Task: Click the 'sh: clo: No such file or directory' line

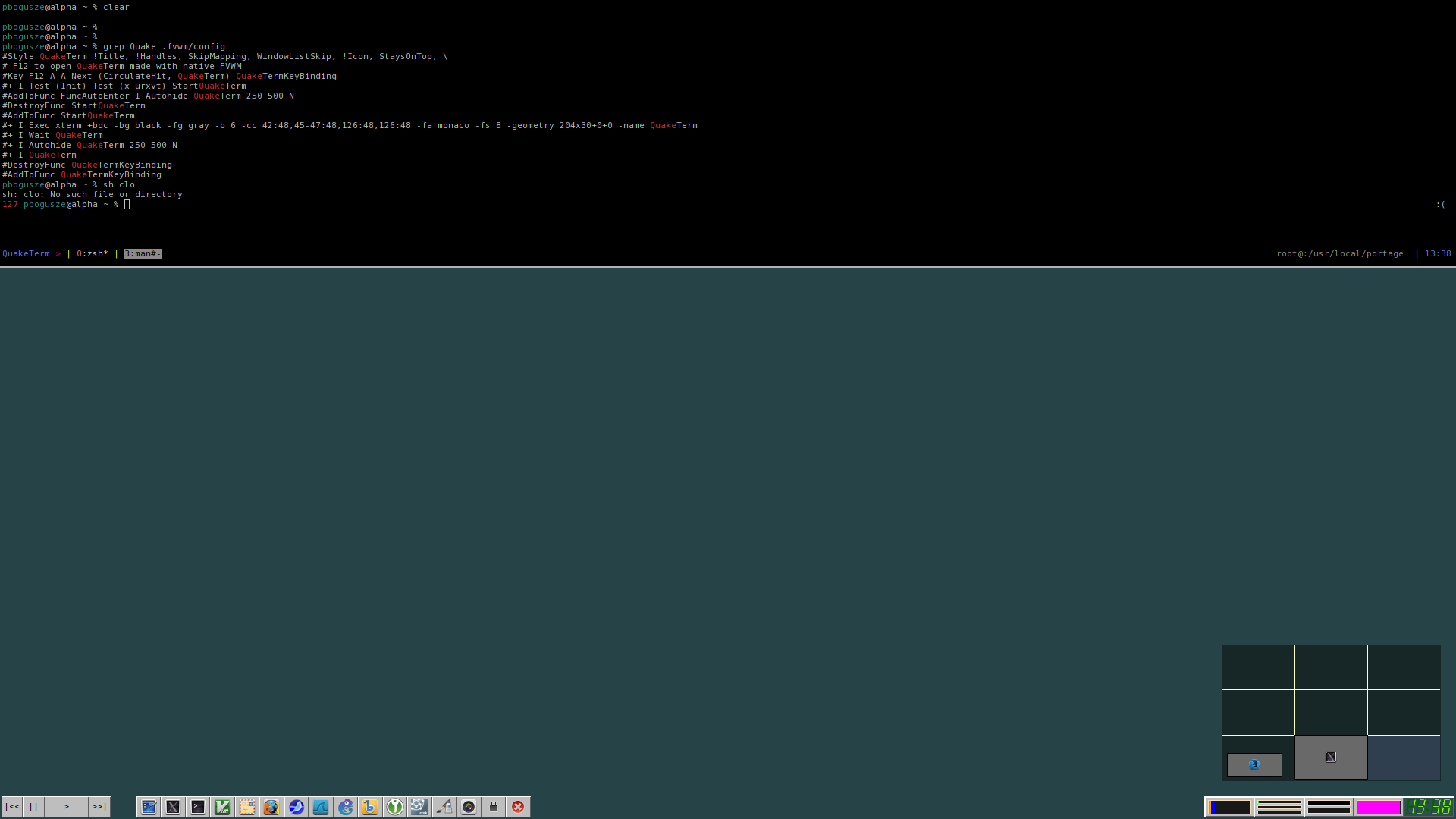Action: pyautogui.click(x=93, y=194)
